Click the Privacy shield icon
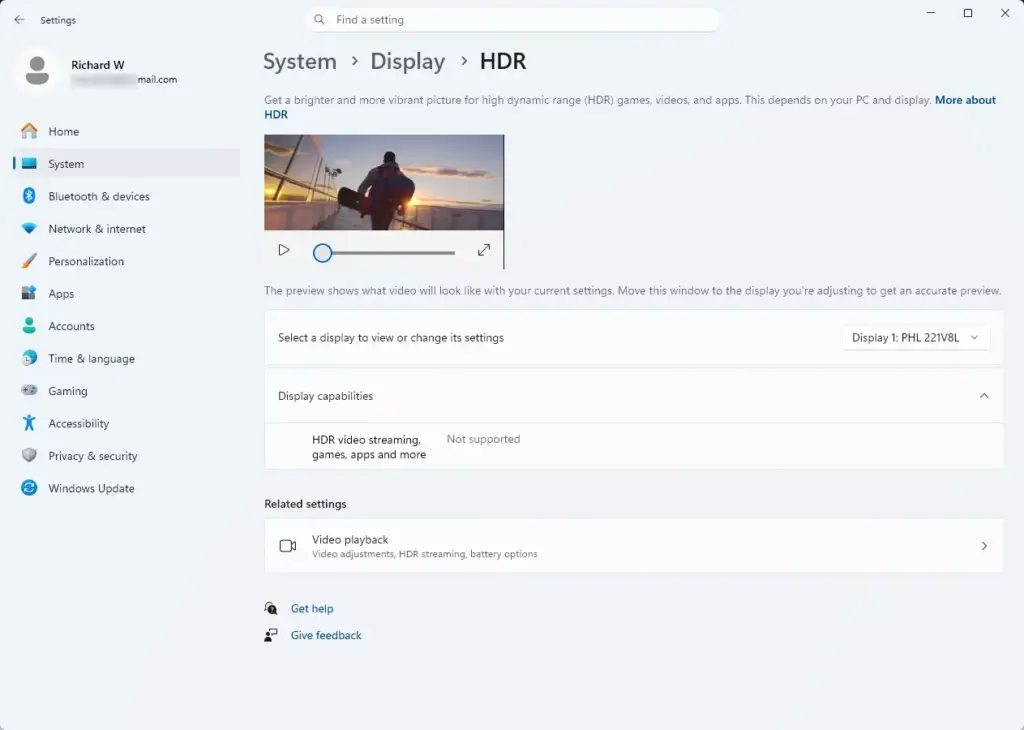The height and width of the screenshot is (730, 1024). [29, 456]
